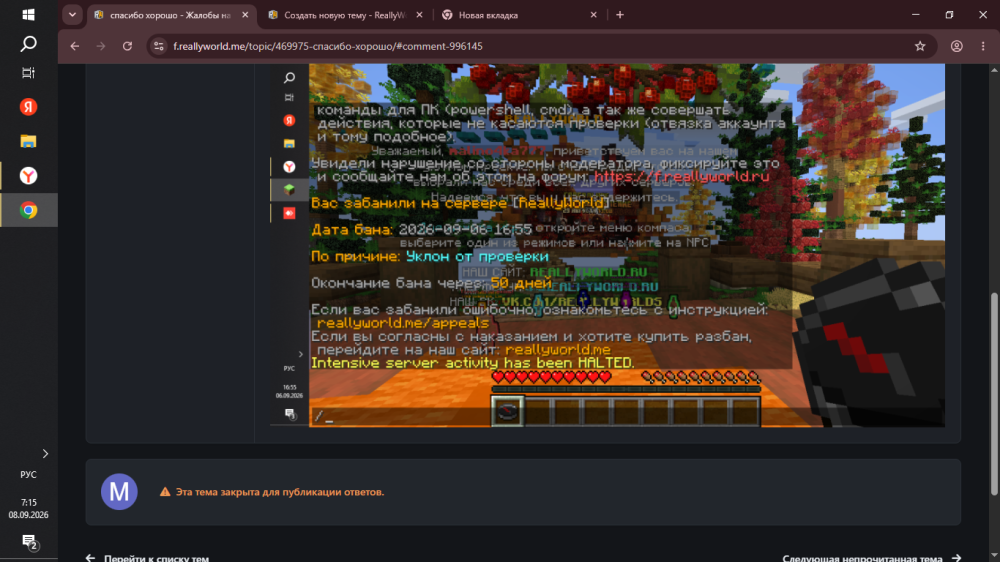Viewport: 1000px width, 562px height.
Task: View site information icon in address bar
Action: click(159, 46)
